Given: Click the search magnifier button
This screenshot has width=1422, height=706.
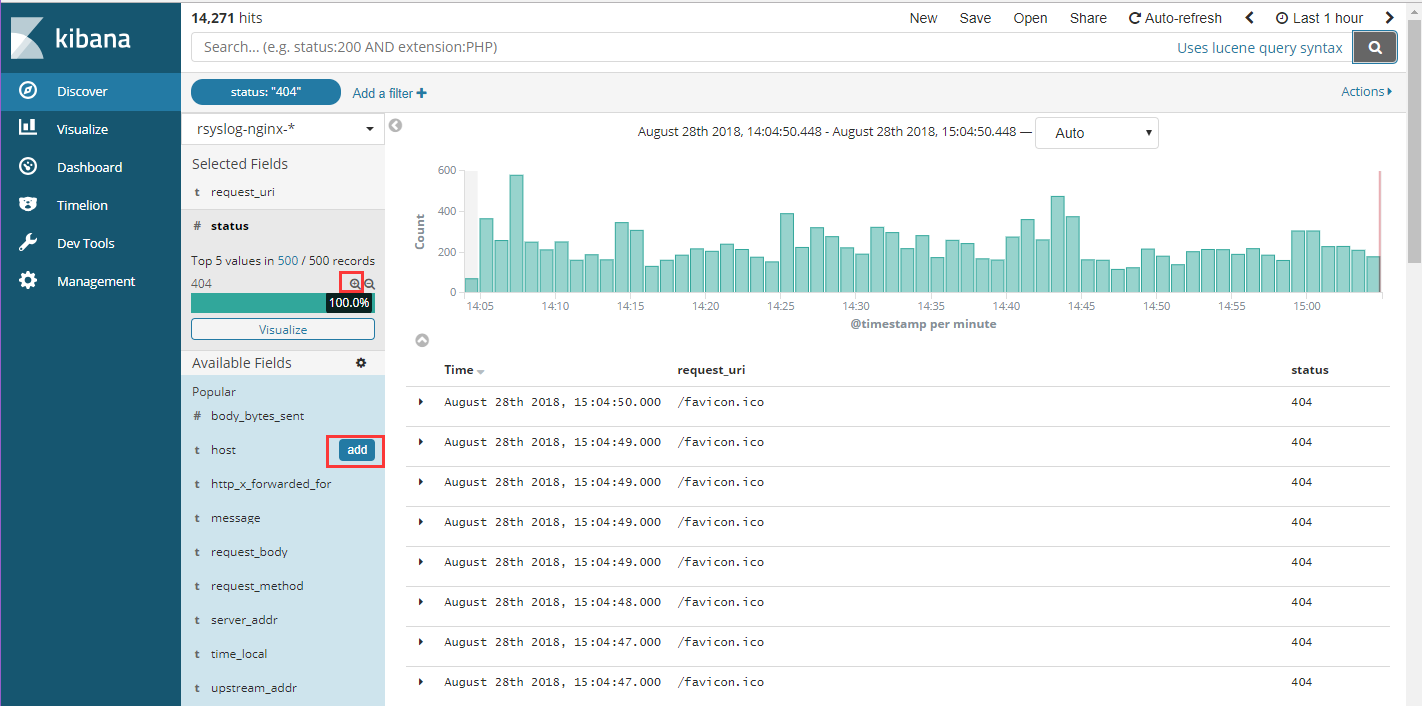Looking at the screenshot, I should click(1375, 47).
